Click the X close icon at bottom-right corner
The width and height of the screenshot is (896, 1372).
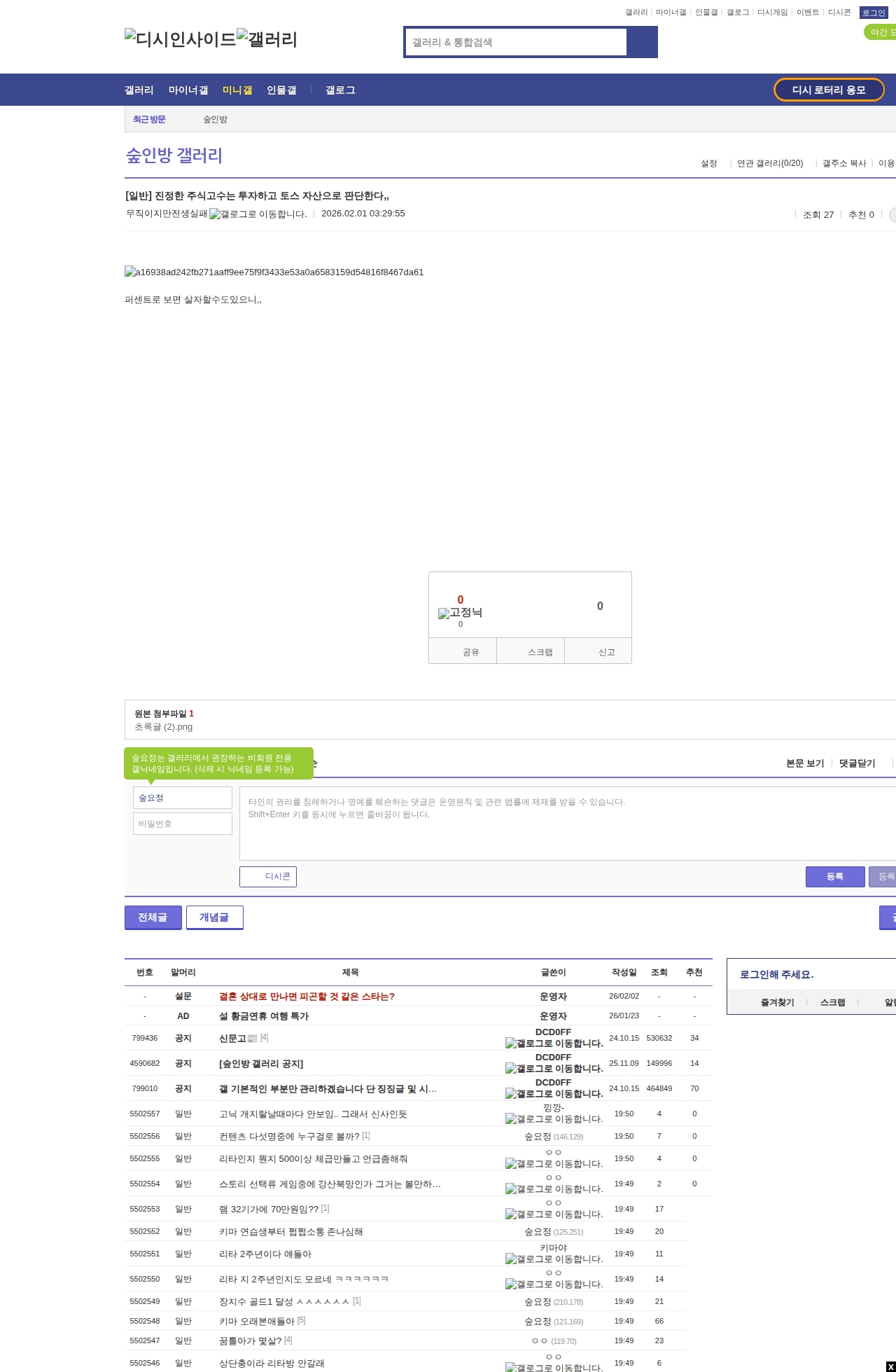click(x=890, y=1366)
